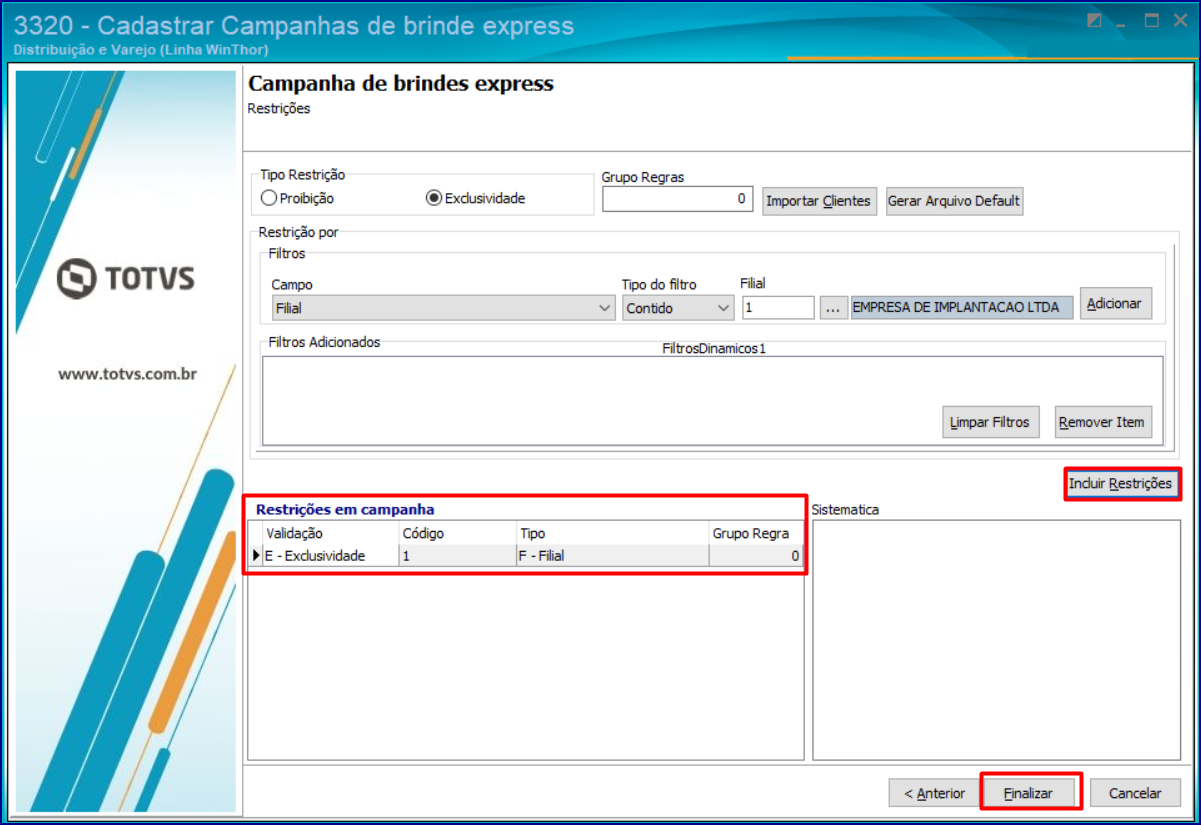Click the Validação column header
The image size is (1201, 825).
click(330, 533)
